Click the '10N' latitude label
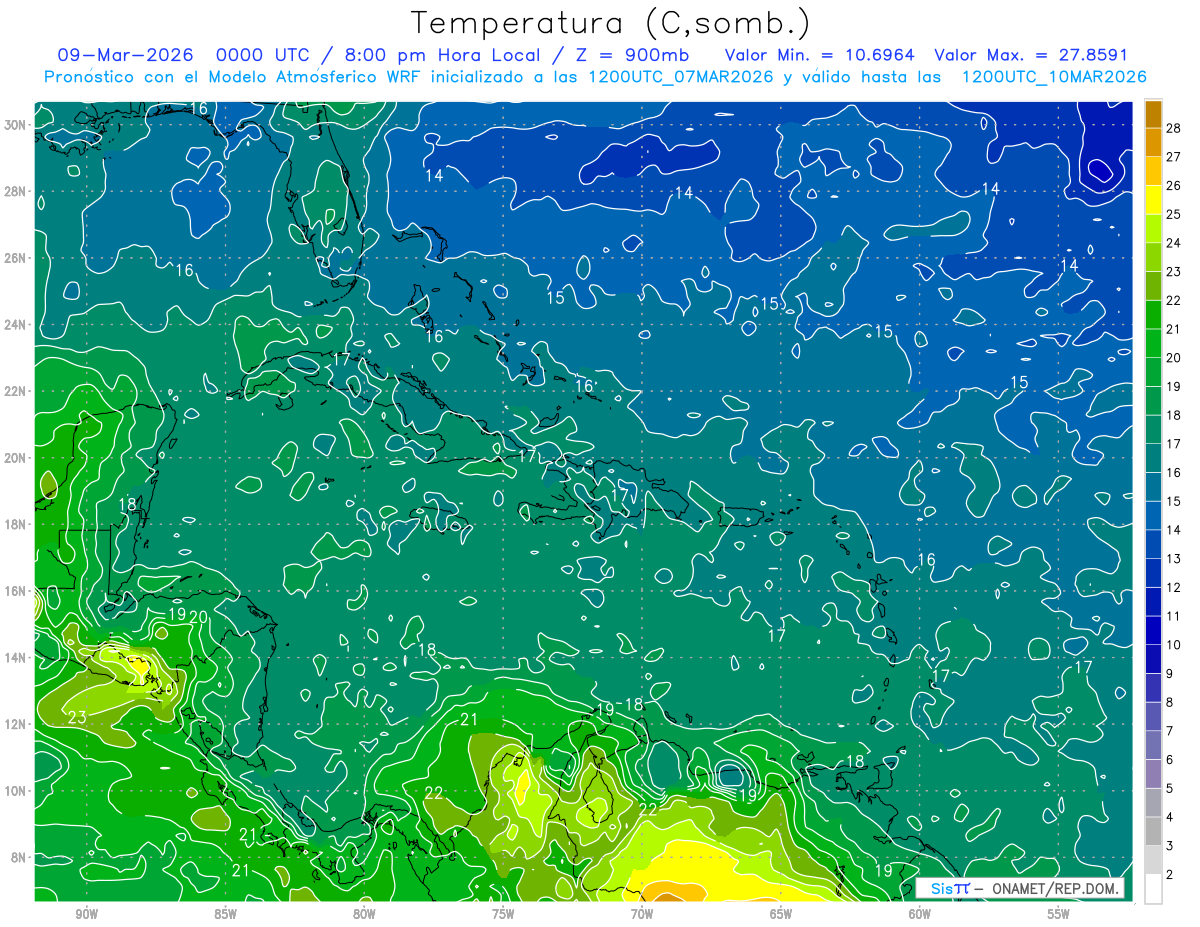Screen dimensions: 1200x927 click(x=16, y=791)
